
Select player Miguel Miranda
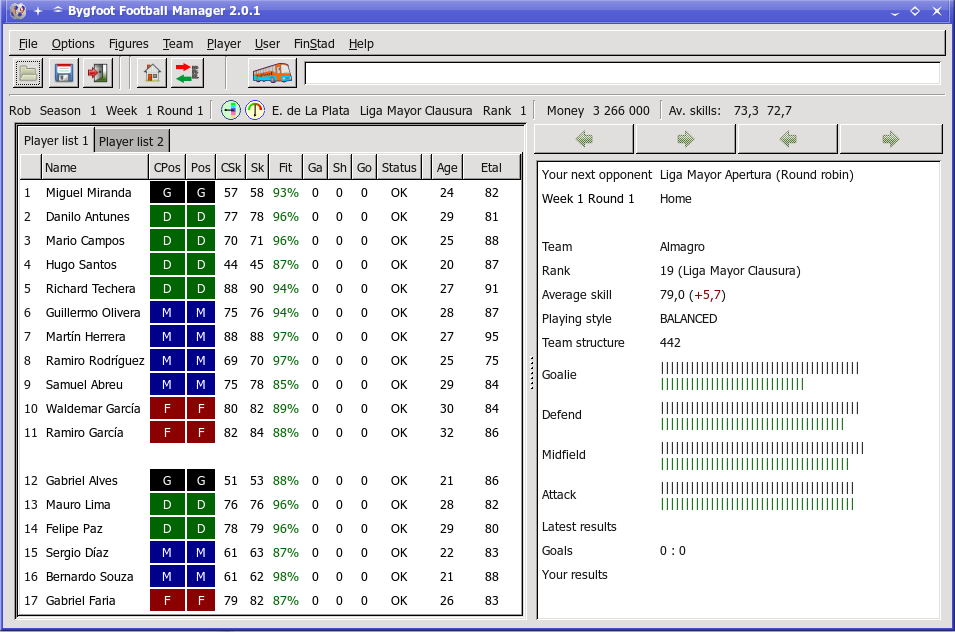(x=271, y=193)
